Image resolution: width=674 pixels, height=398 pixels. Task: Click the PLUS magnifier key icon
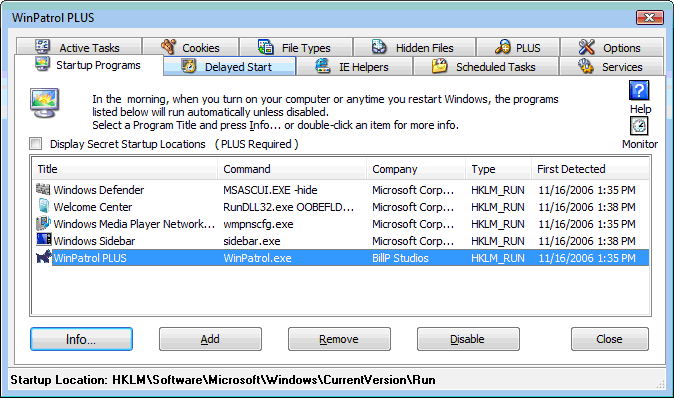[502, 46]
